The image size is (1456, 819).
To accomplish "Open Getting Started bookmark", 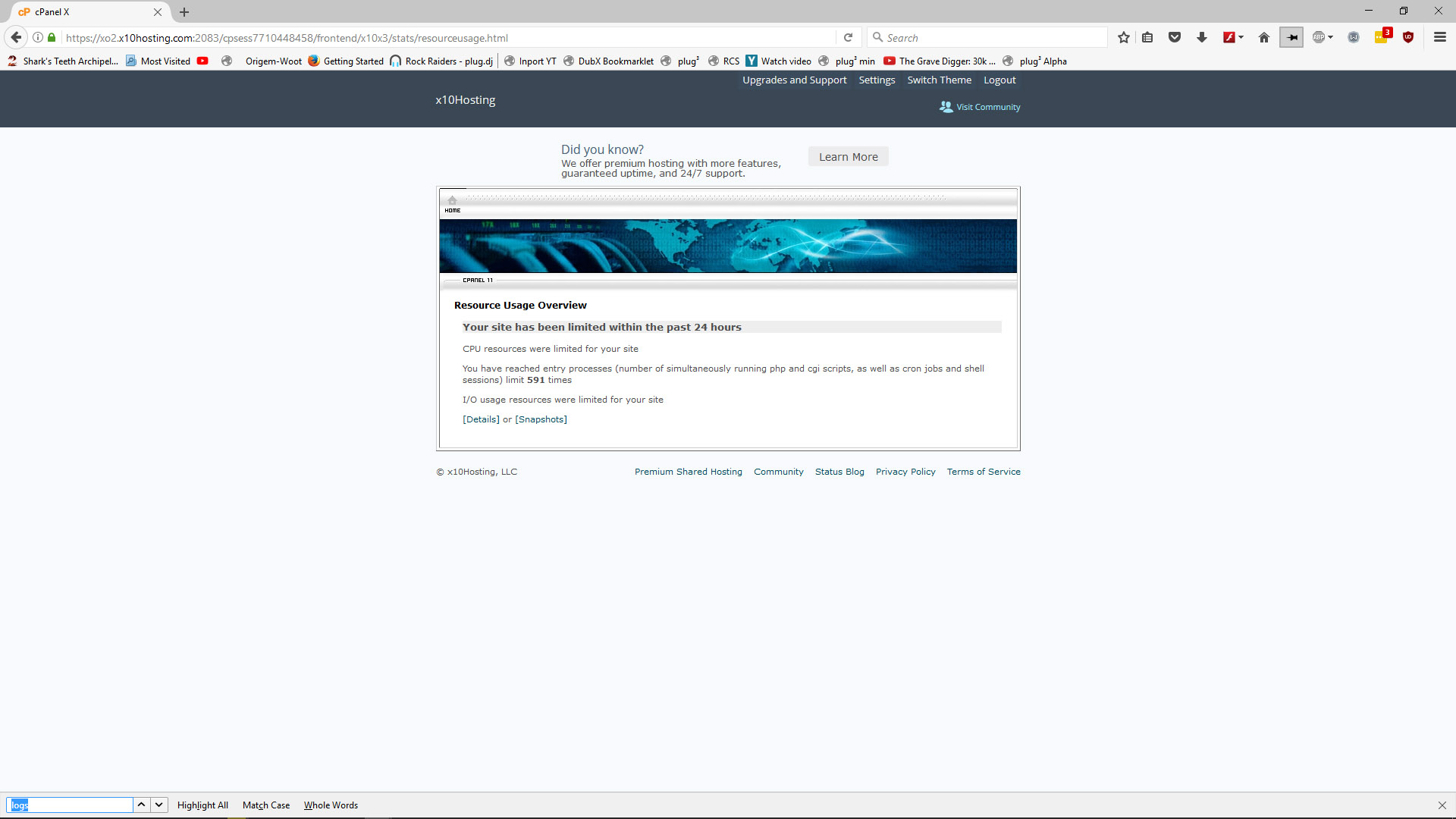I will pyautogui.click(x=346, y=61).
